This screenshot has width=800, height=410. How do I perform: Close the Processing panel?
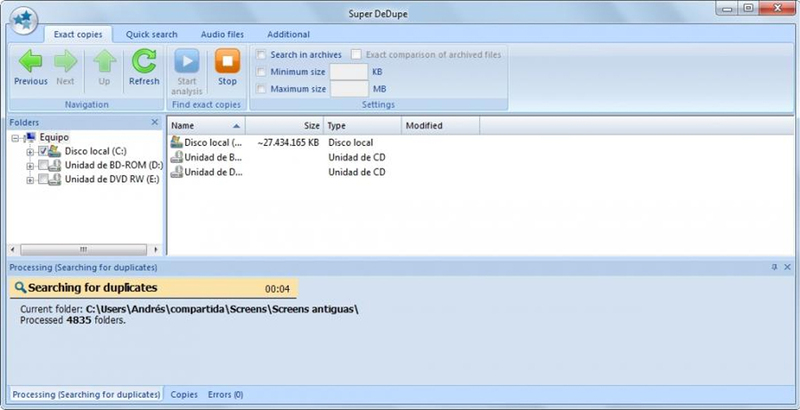point(787,267)
